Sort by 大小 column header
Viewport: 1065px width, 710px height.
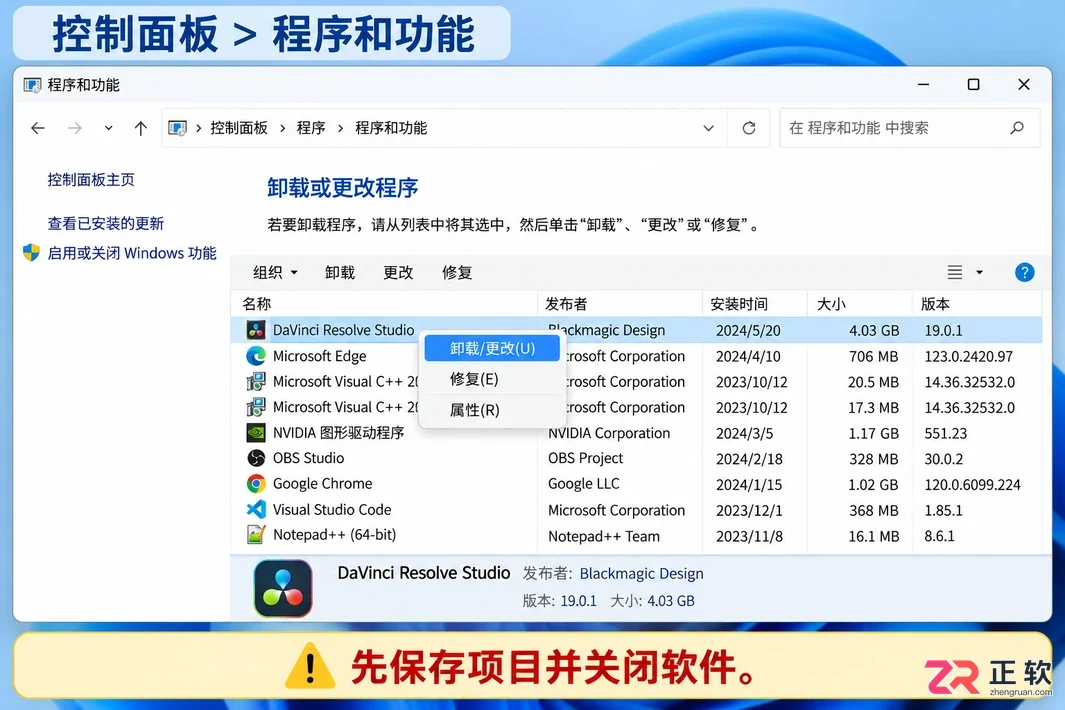point(860,304)
